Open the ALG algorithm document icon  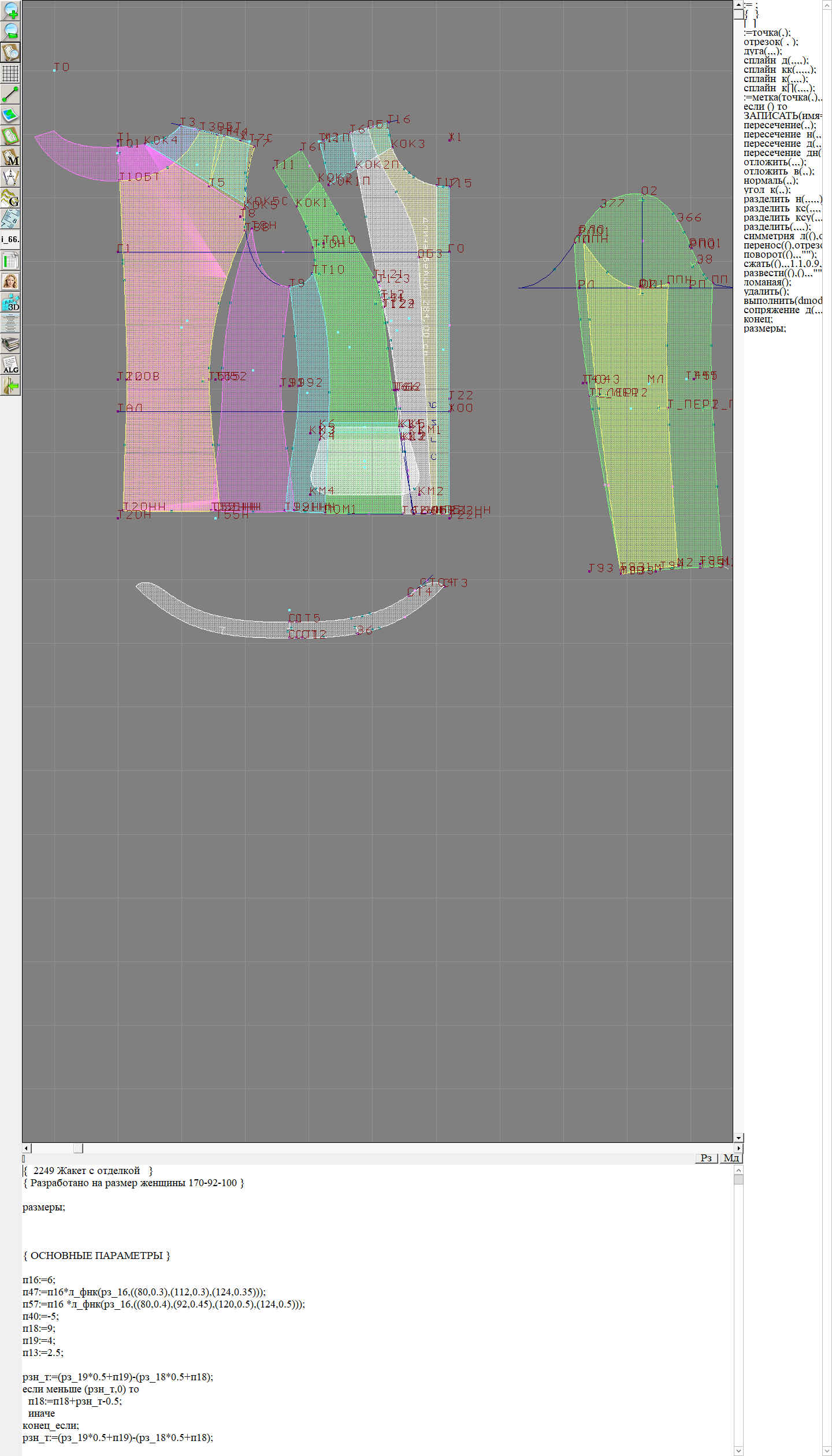click(x=10, y=365)
